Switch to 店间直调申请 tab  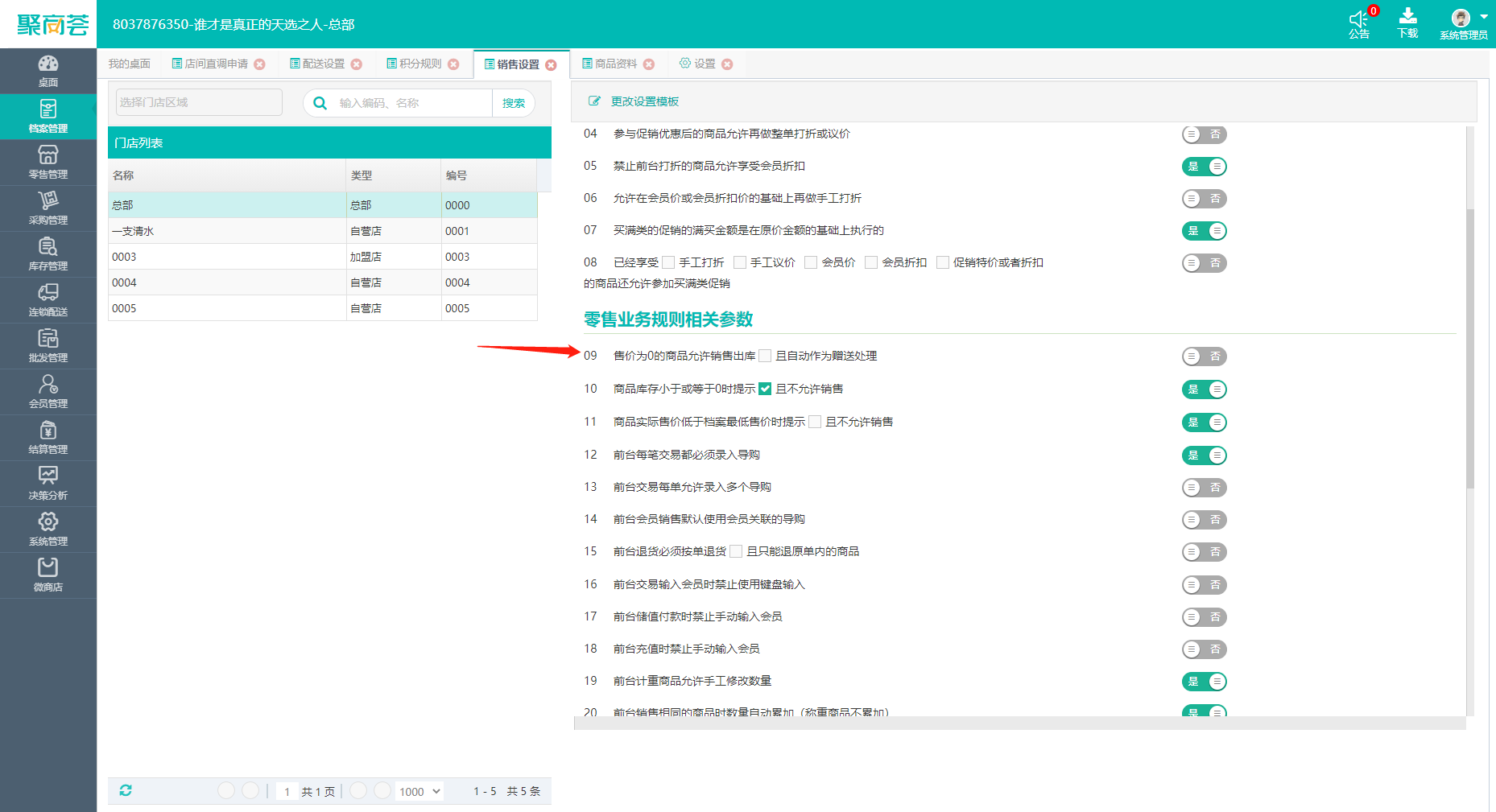pyautogui.click(x=210, y=64)
